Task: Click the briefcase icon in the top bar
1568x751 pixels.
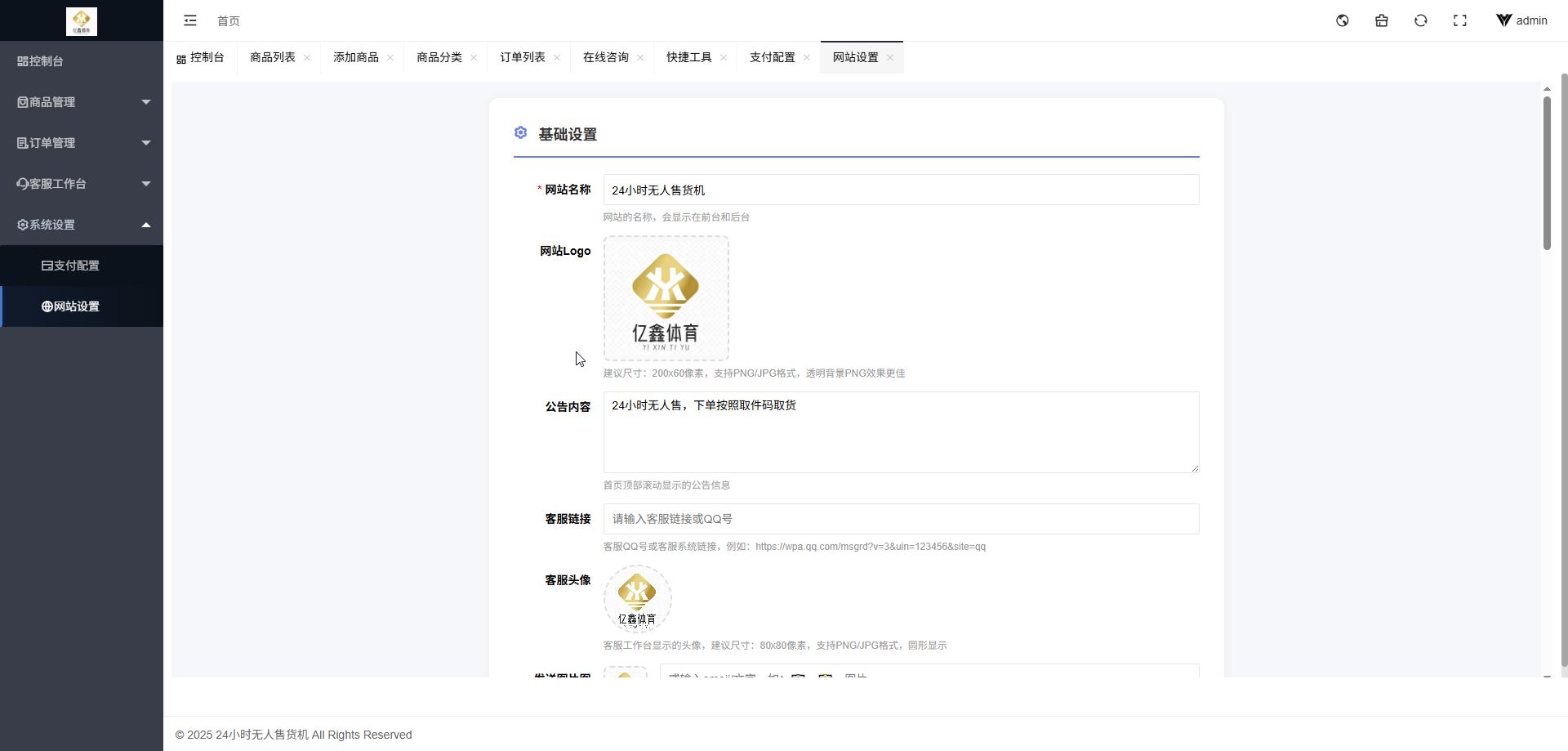Action: click(x=1382, y=20)
